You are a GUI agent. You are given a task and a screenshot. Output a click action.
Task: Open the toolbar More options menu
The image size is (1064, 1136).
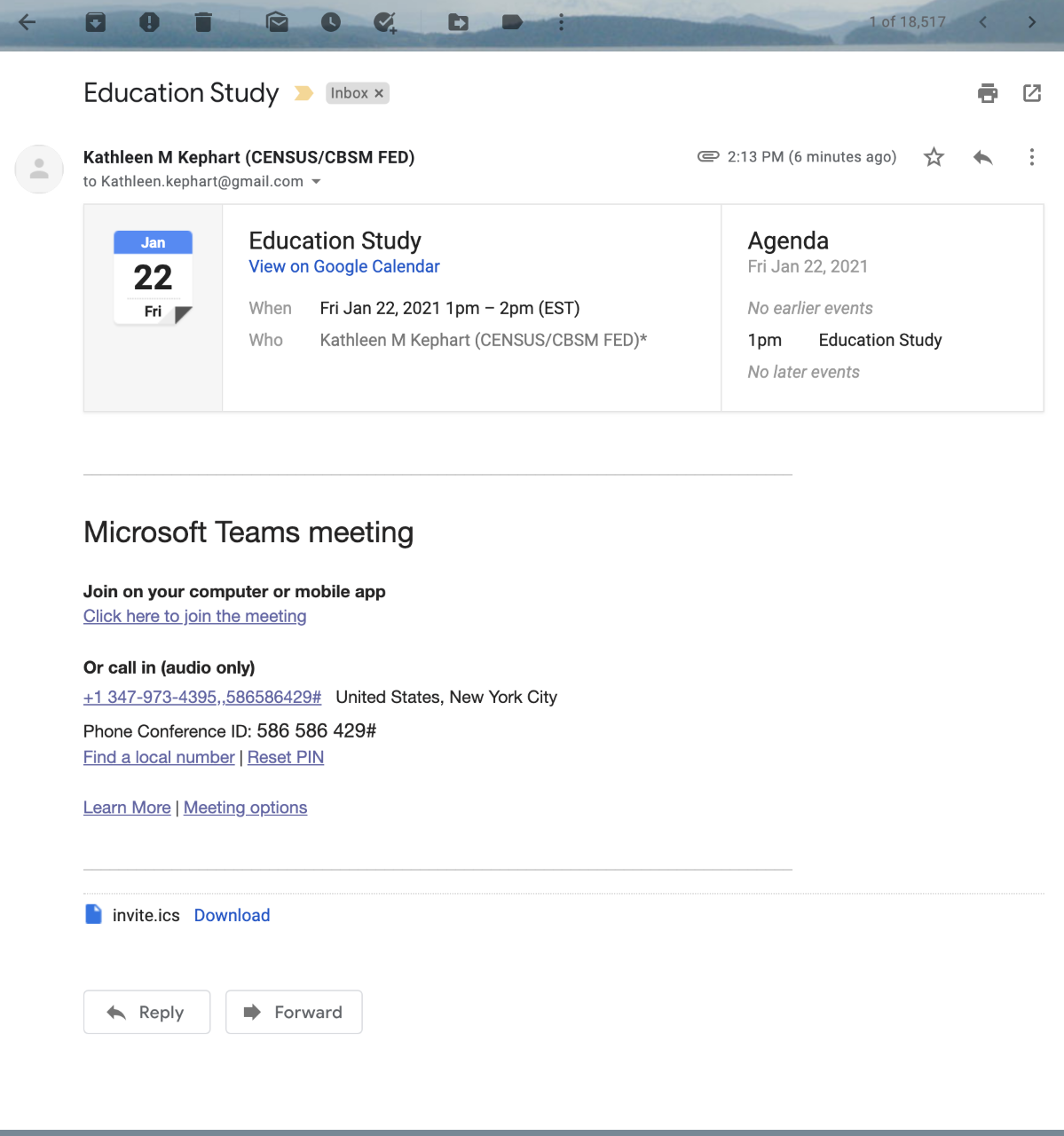561,22
